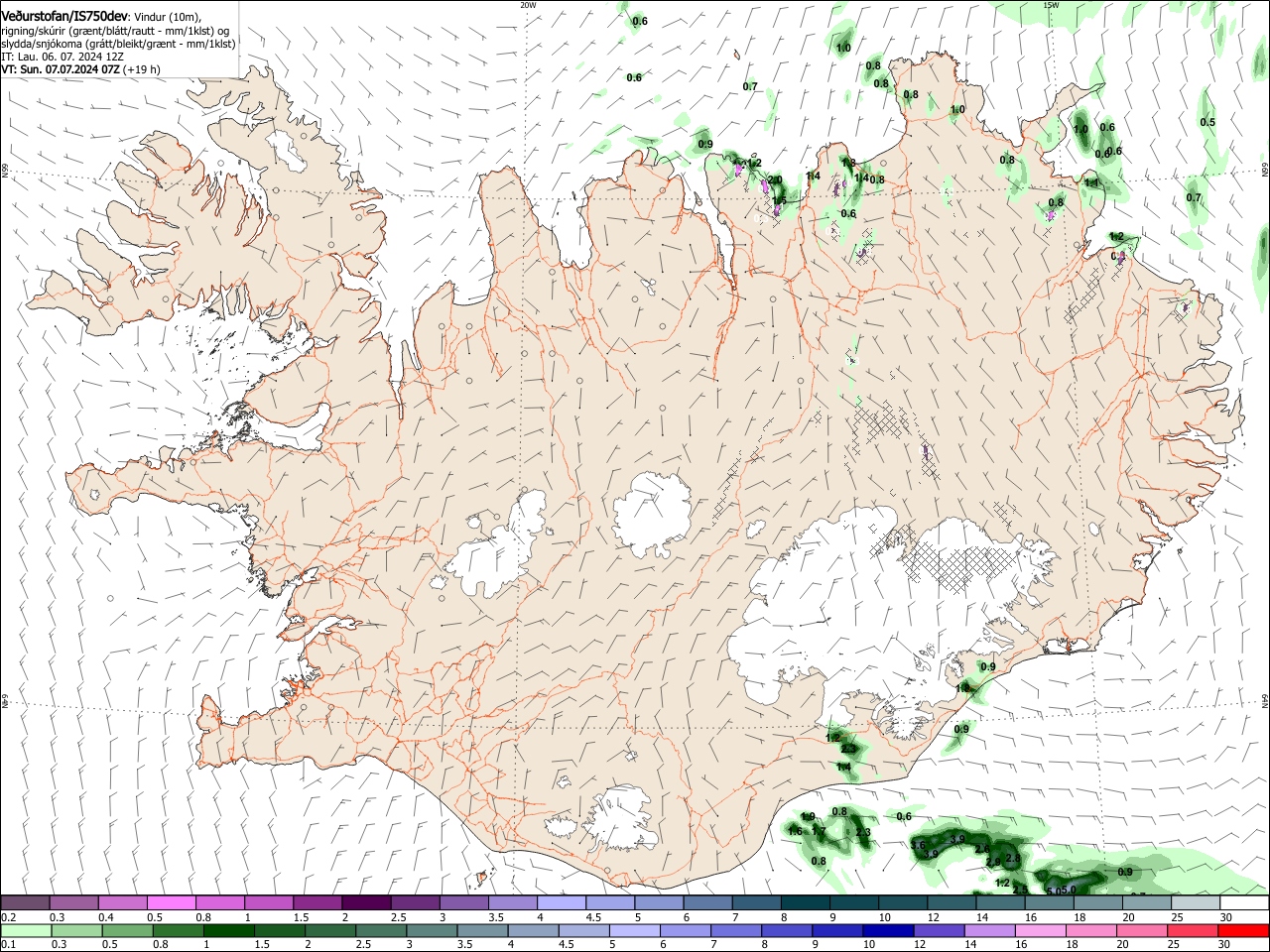Select the 'IT: Lau. 06. 07. 2024 12Z' line
The height and width of the screenshot is (952, 1270).
pos(63,57)
